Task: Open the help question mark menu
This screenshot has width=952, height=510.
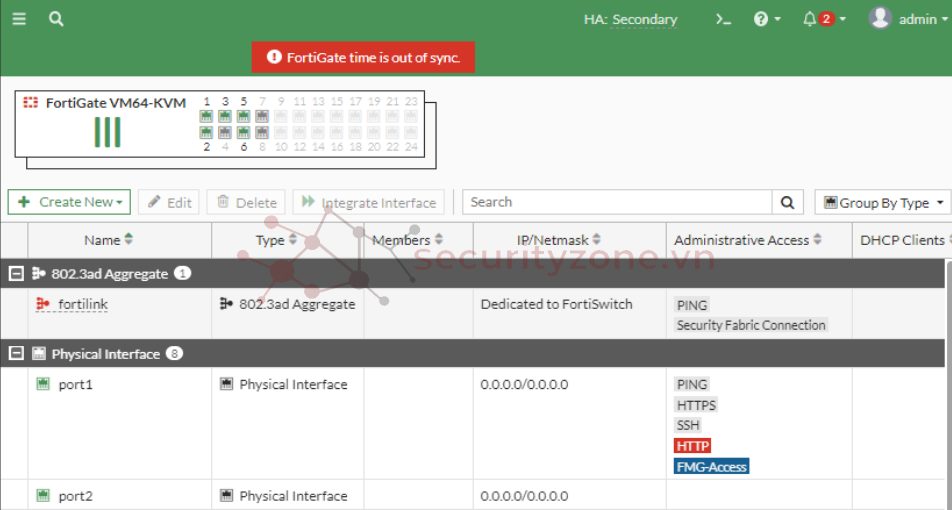Action: click(x=767, y=19)
